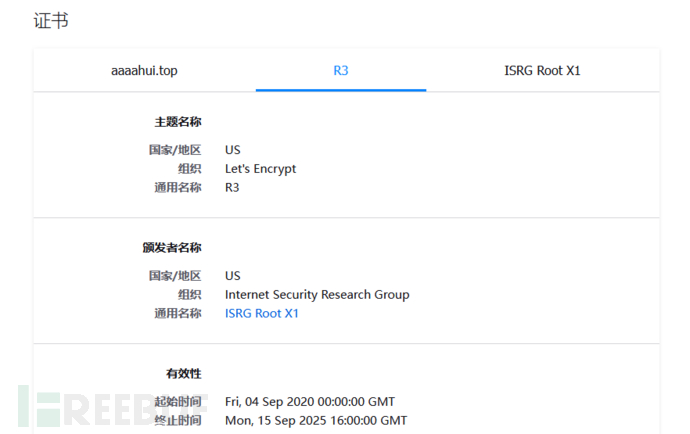Click US country value under 颁发者名称
This screenshot has width=690, height=434.
233,276
